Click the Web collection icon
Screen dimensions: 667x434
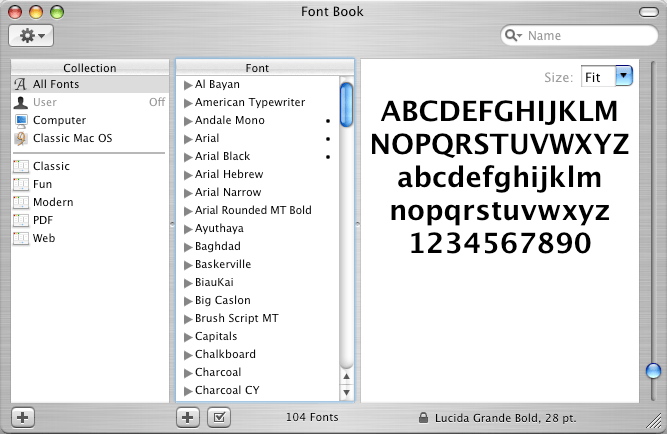pyautogui.click(x=21, y=238)
